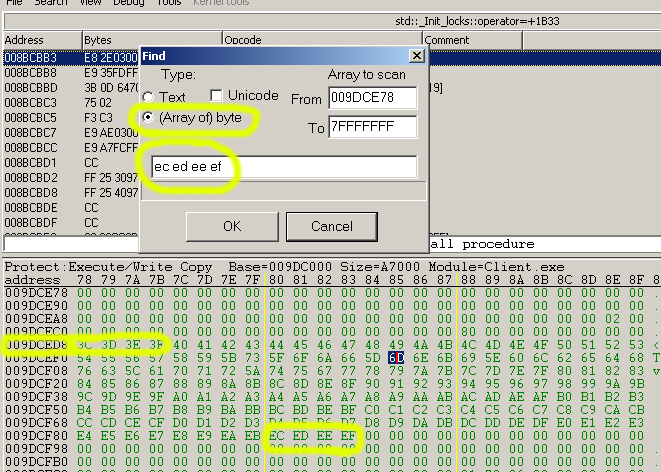This screenshot has height=472, width=661.
Task: Select the (Array of) byte option
Action: 148,118
